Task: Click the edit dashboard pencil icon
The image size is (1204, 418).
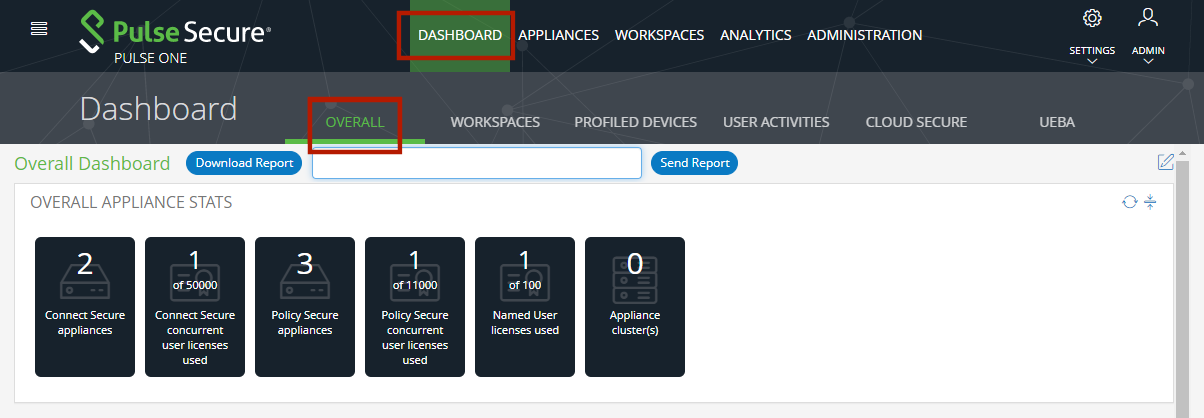Action: point(1165,162)
